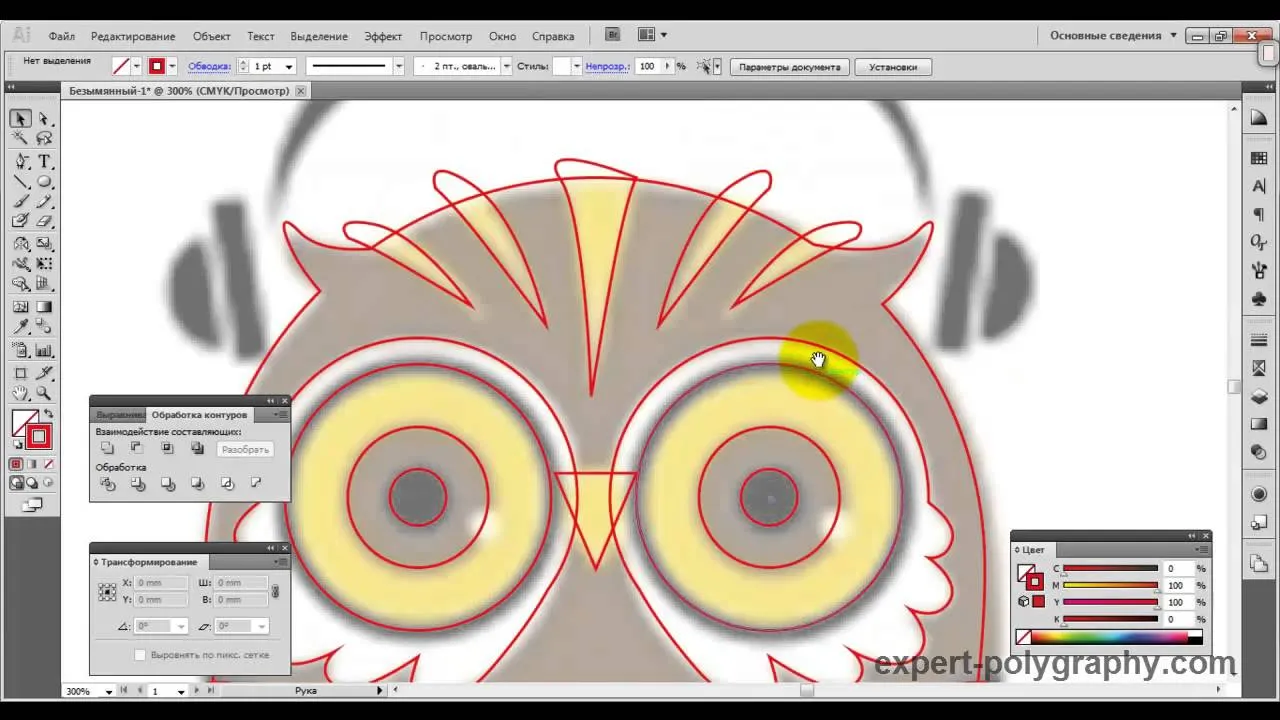Open the Редактирование menu
1280x720 pixels.
133,36
